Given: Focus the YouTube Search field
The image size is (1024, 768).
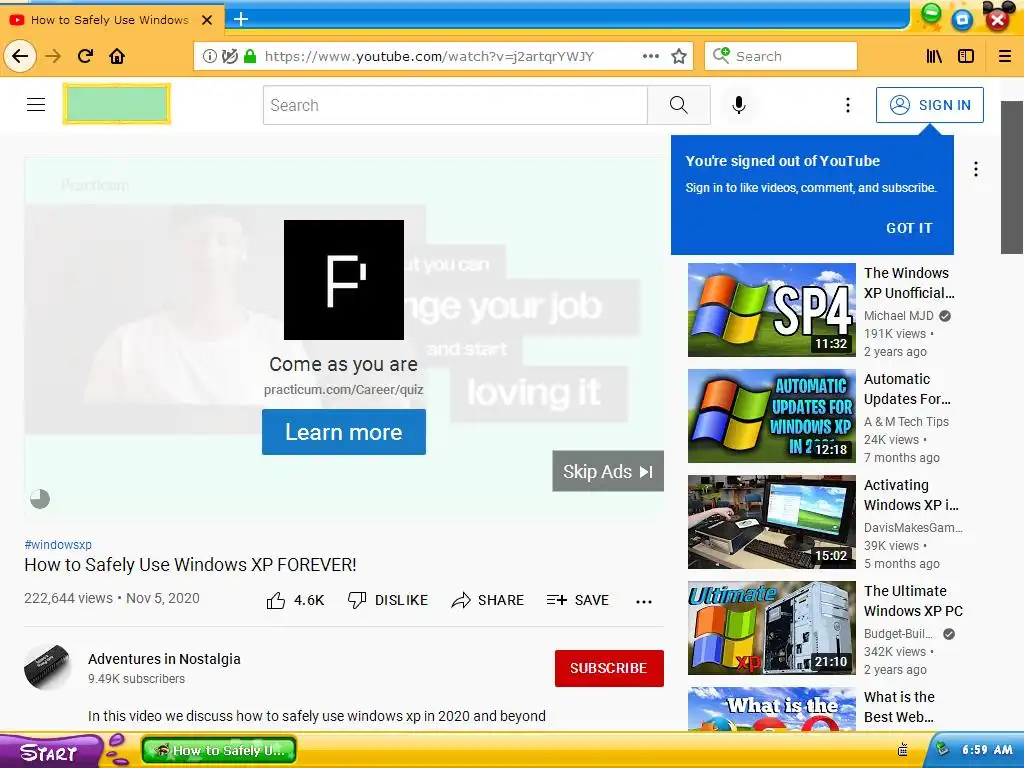Looking at the screenshot, I should [x=455, y=105].
